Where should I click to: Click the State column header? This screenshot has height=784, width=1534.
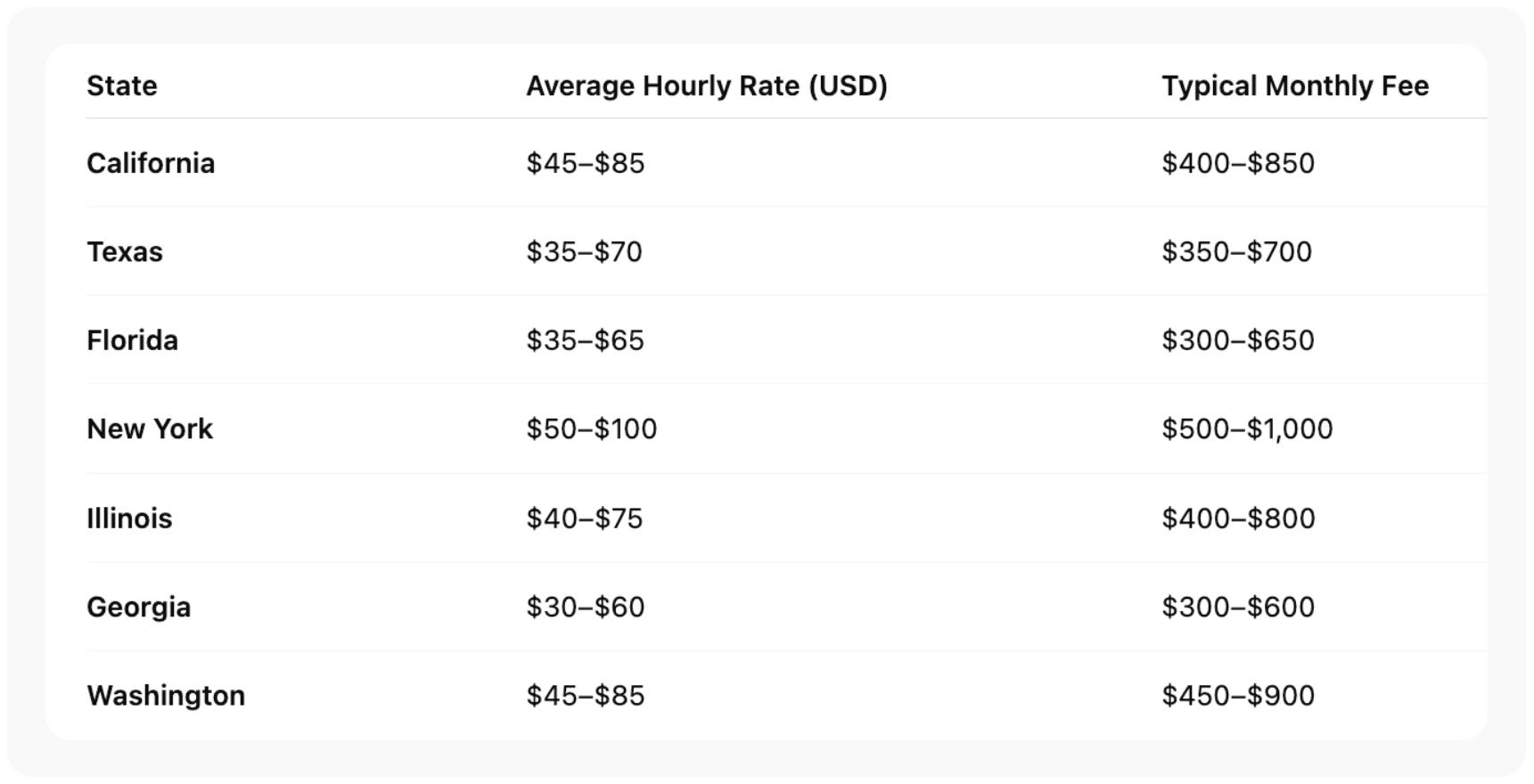tap(122, 86)
